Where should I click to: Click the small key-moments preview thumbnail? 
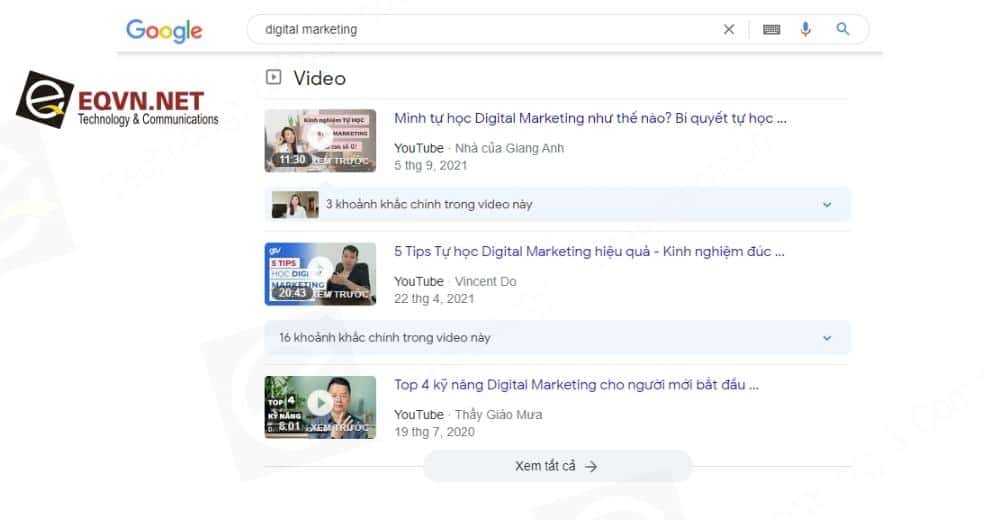click(295, 205)
